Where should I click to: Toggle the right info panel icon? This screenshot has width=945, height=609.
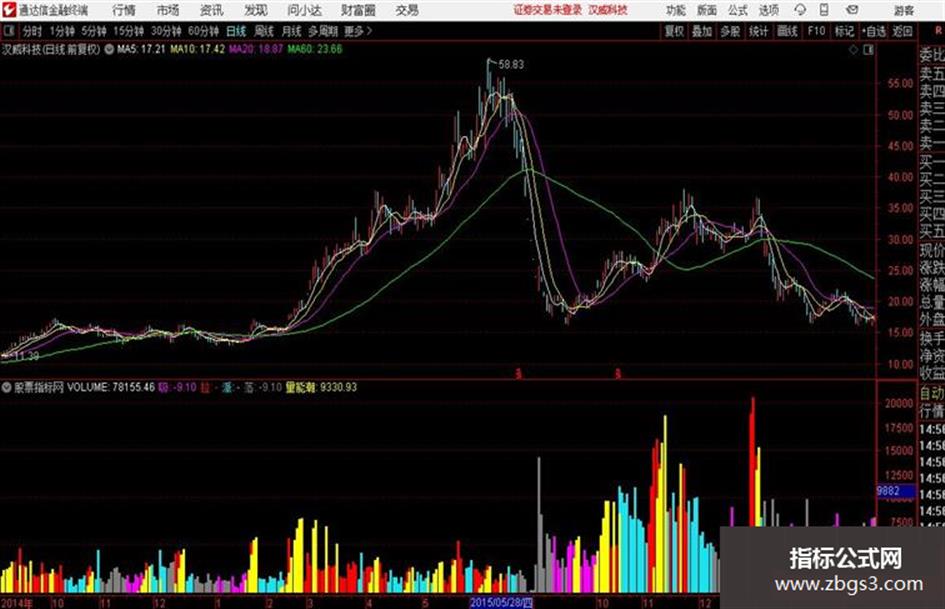click(868, 50)
